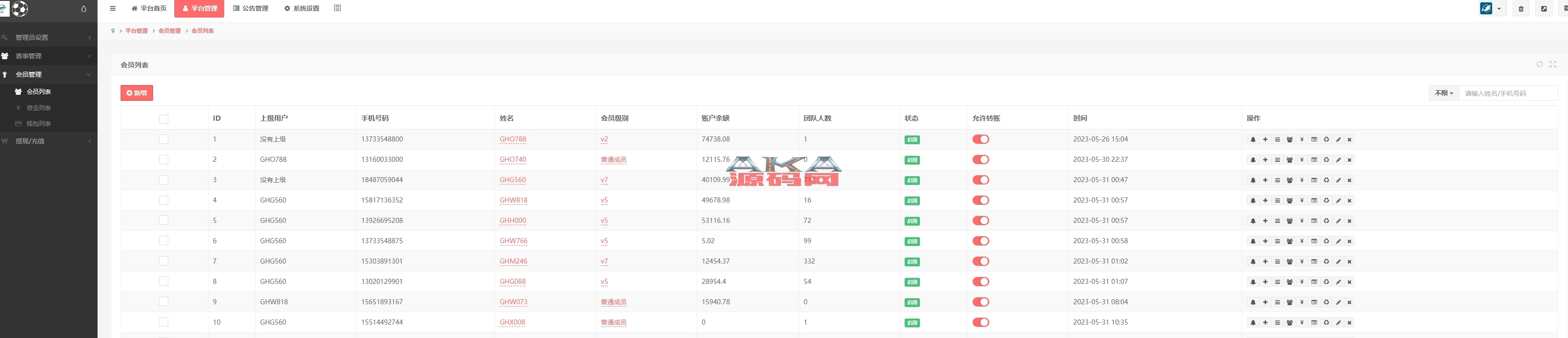
Task: Click the refresh icon on 会员列表 panel
Action: tap(1539, 65)
